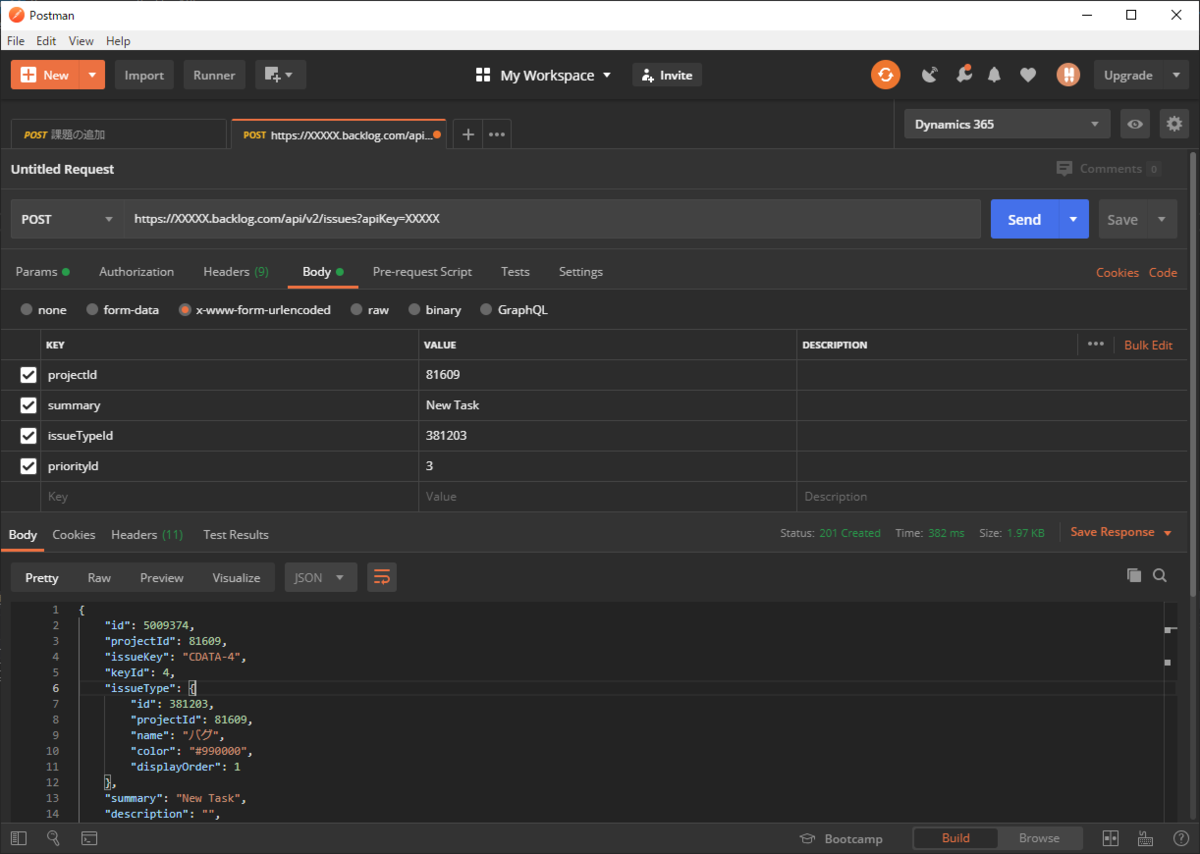Click the sync status icon
The width and height of the screenshot is (1200, 854).
[x=885, y=75]
